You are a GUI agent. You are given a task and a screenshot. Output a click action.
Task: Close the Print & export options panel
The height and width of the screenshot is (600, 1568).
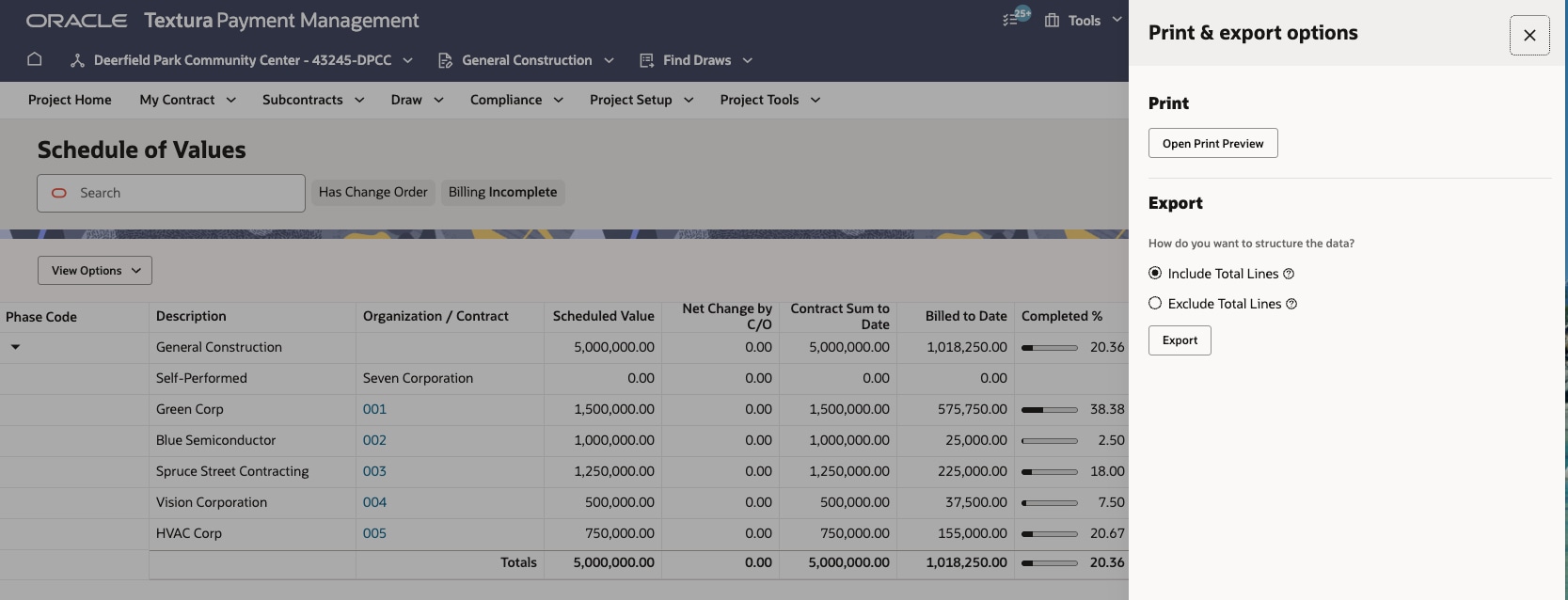[x=1529, y=36]
